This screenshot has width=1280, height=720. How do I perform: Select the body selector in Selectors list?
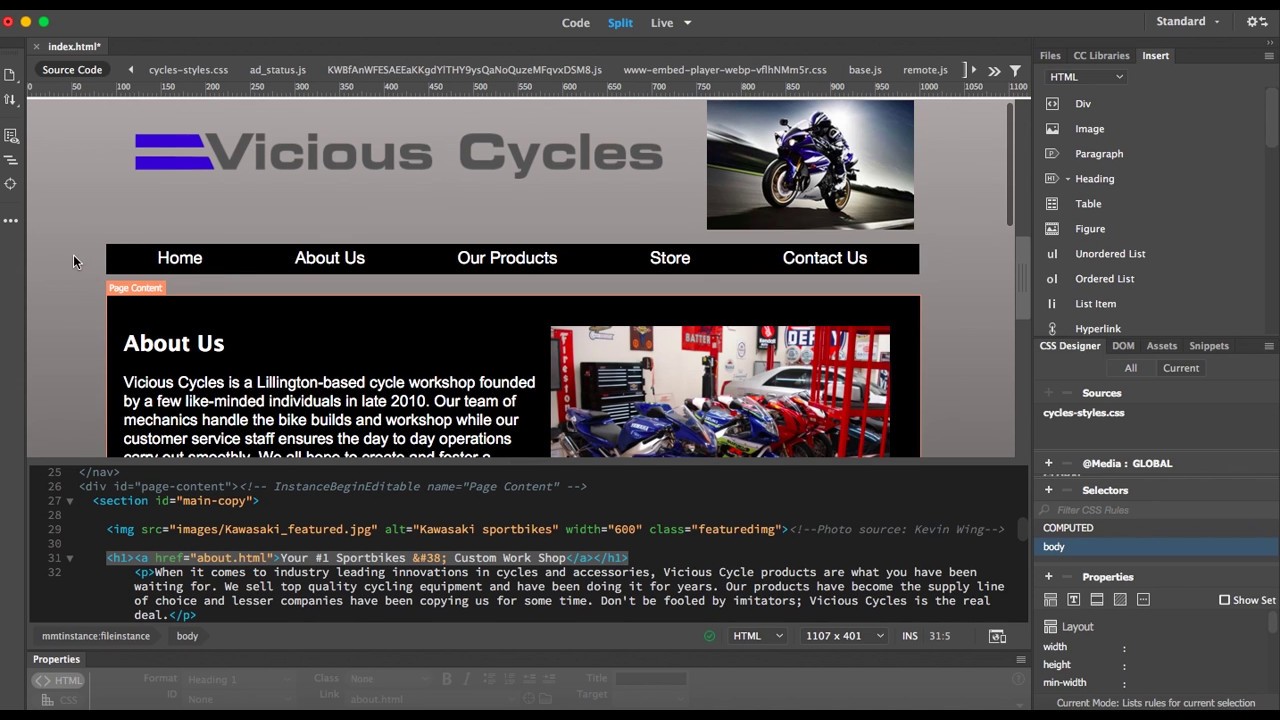[x=1155, y=547]
